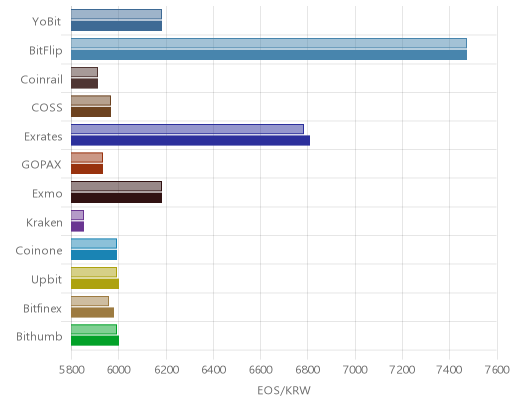Select the brown COSS bar
This screenshot has height=408, width=512.
click(x=91, y=112)
